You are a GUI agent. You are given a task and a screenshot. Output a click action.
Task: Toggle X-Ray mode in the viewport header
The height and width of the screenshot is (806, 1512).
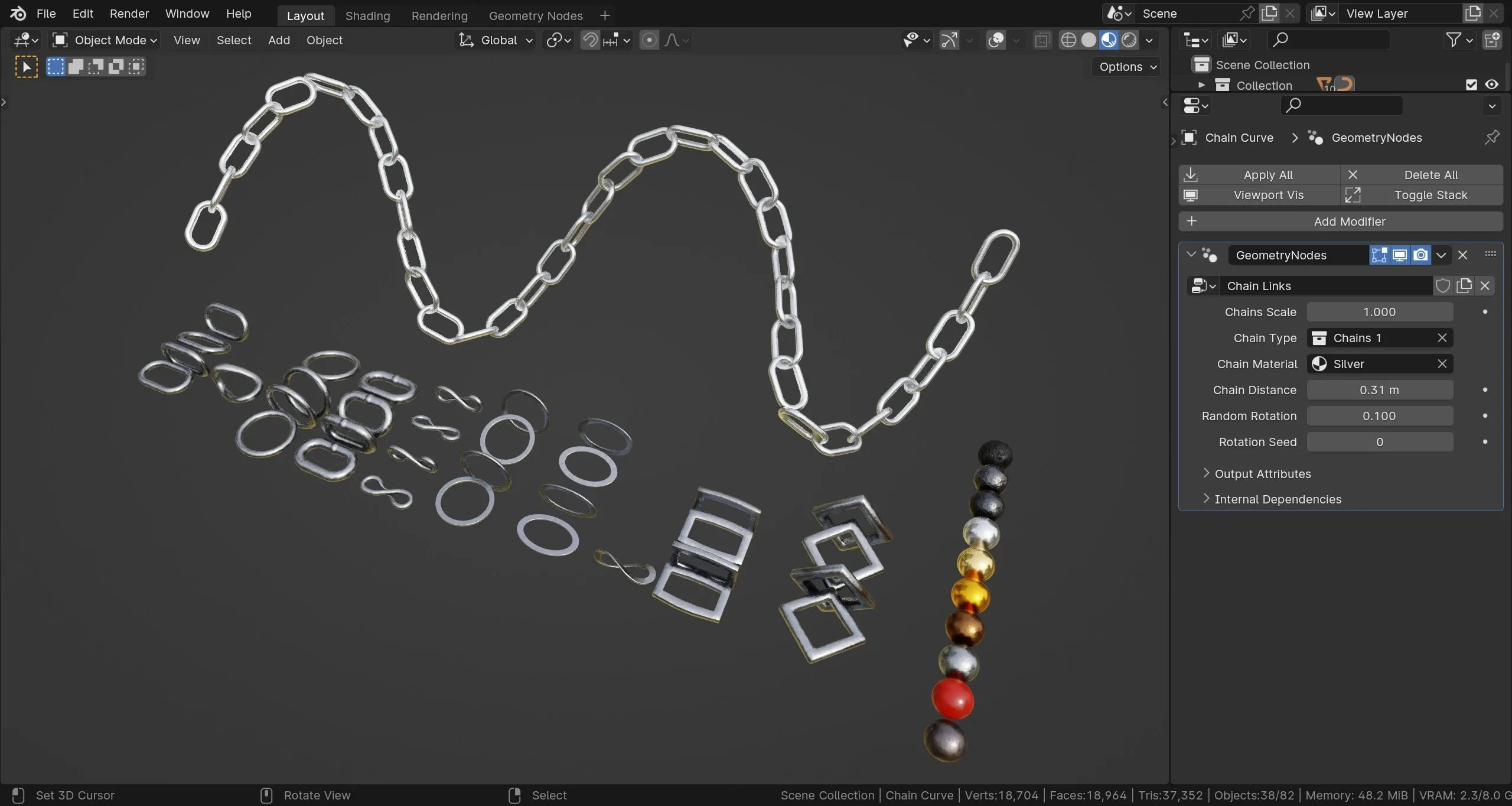pos(1041,40)
